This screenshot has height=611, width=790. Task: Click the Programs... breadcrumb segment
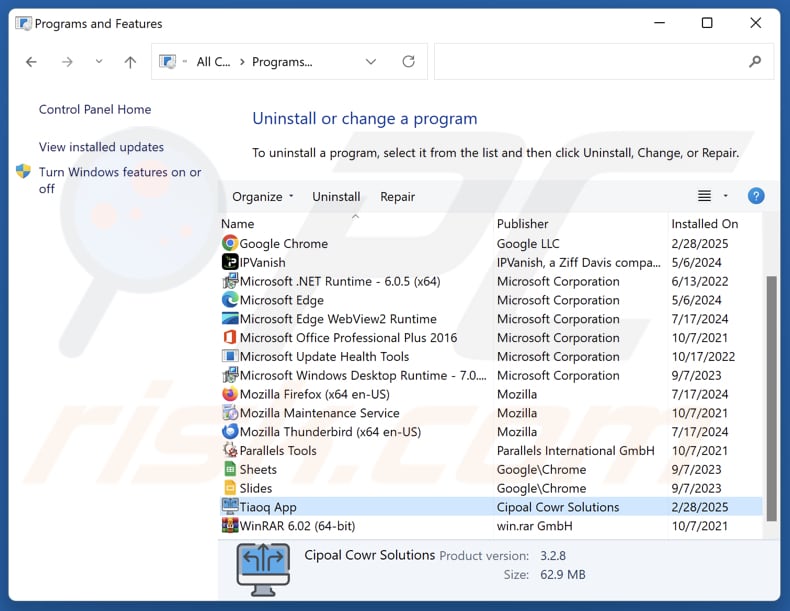[282, 61]
